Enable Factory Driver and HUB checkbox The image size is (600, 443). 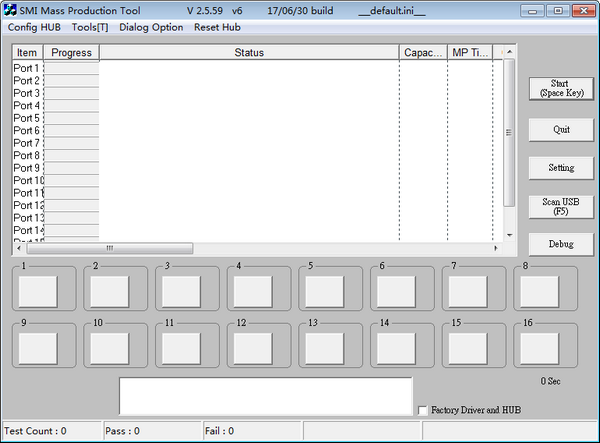click(422, 410)
